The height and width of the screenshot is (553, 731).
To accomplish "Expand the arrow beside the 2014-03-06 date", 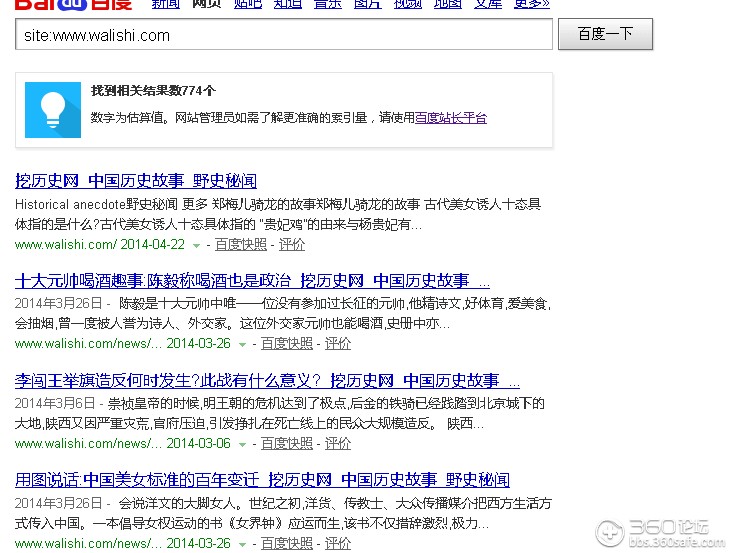I will click(x=243, y=444).
